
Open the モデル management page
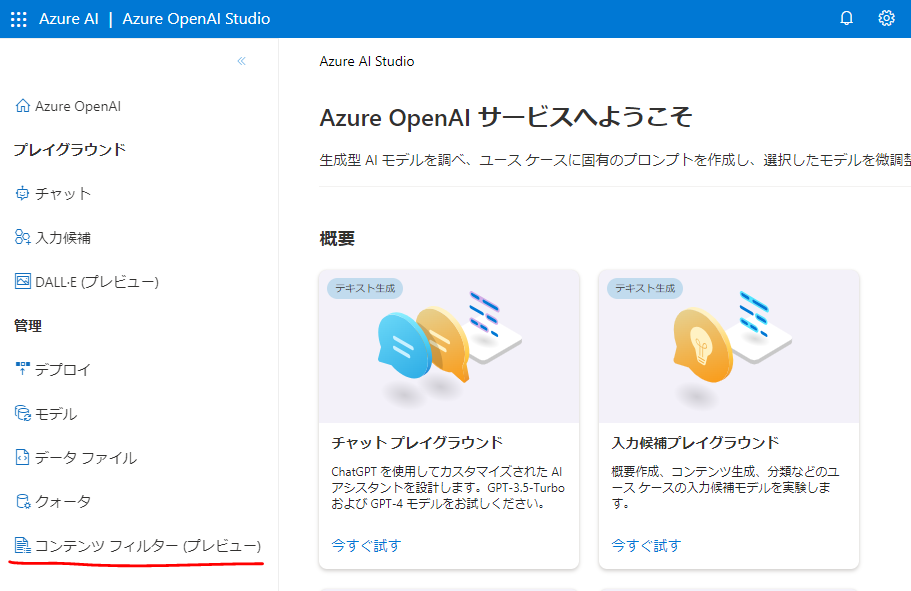[x=56, y=414]
